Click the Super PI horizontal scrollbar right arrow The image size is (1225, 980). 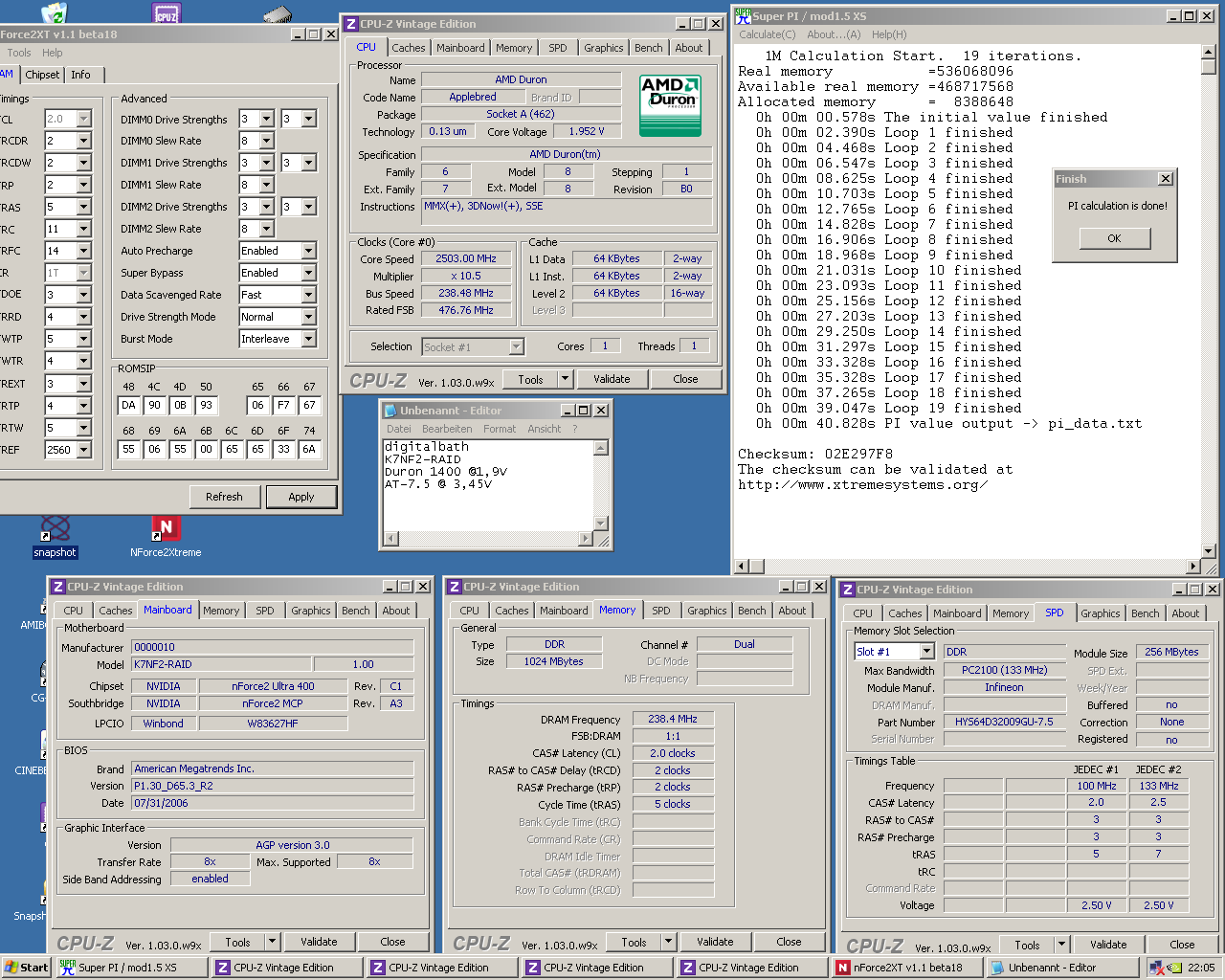1192,567
